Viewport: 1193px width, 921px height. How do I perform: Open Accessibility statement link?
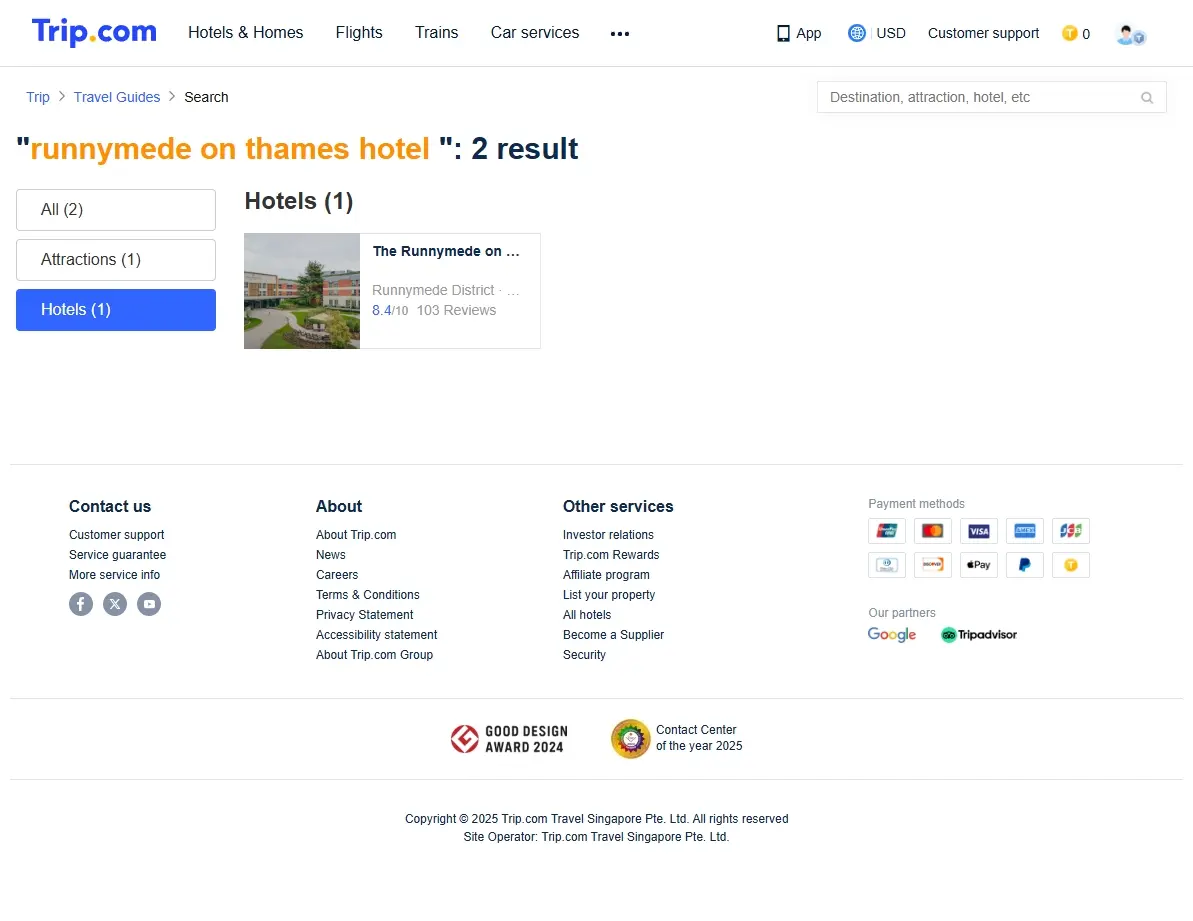(x=377, y=635)
